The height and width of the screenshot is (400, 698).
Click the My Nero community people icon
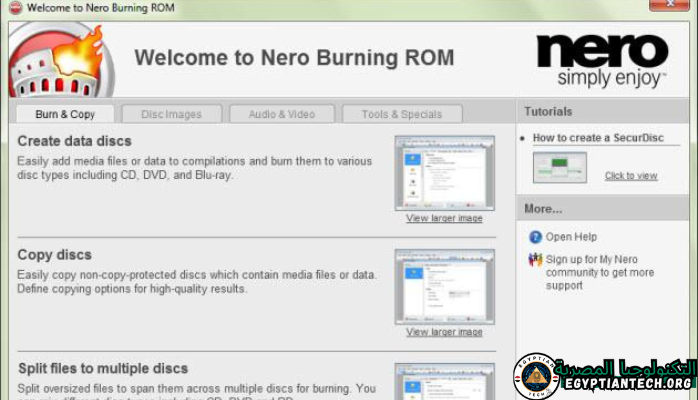[x=535, y=260]
